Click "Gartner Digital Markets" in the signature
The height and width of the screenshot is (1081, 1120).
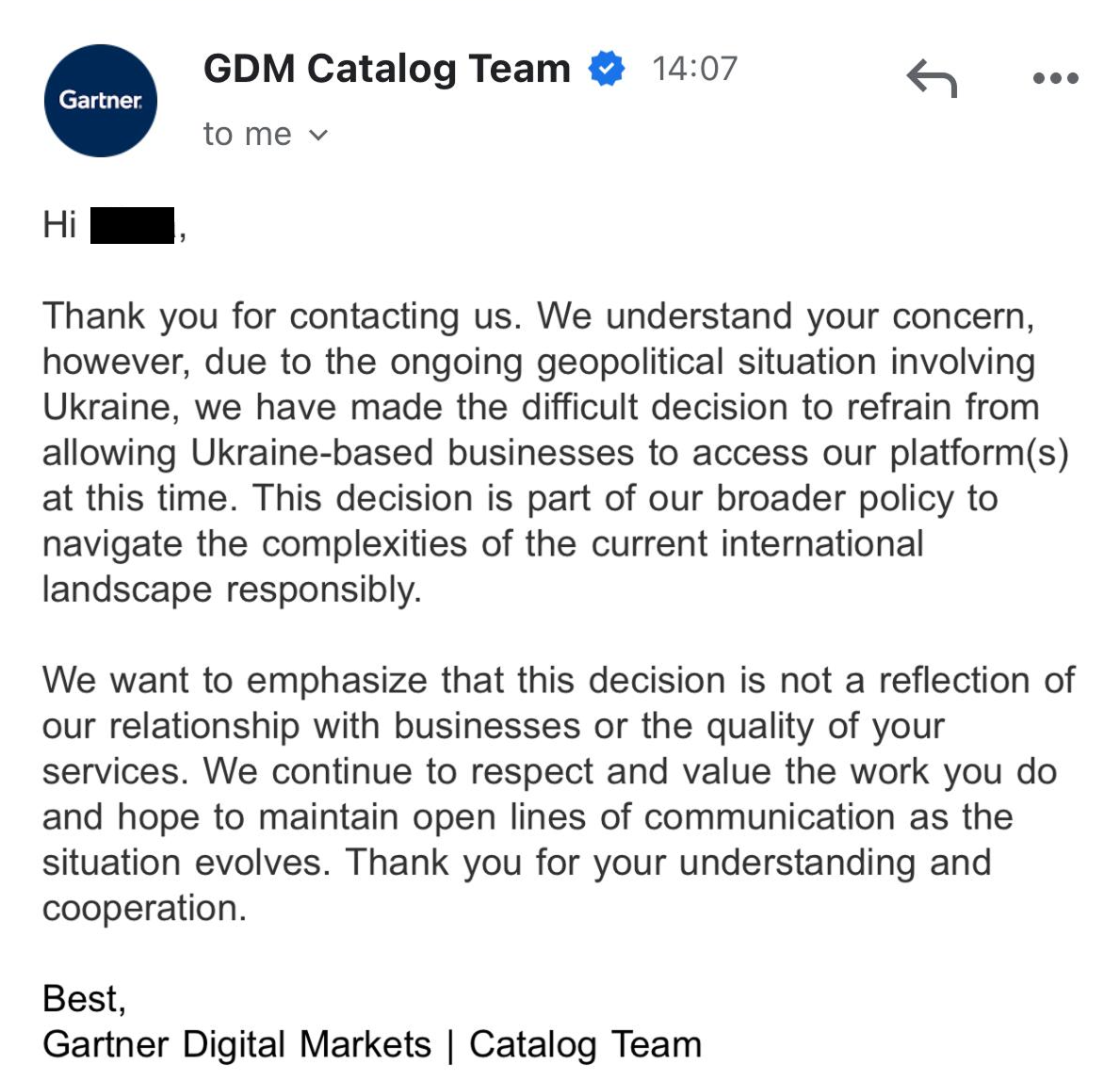pos(237,1044)
